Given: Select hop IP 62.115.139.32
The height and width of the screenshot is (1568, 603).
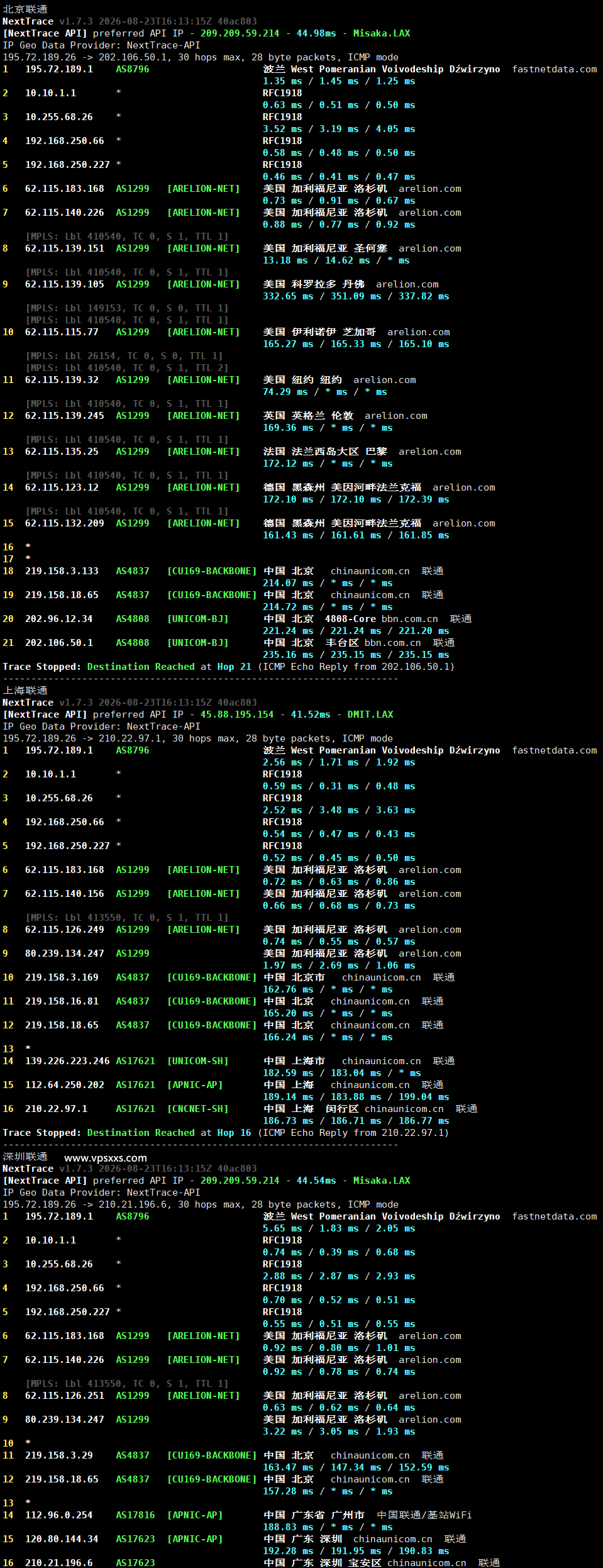Looking at the screenshot, I should click(62, 380).
